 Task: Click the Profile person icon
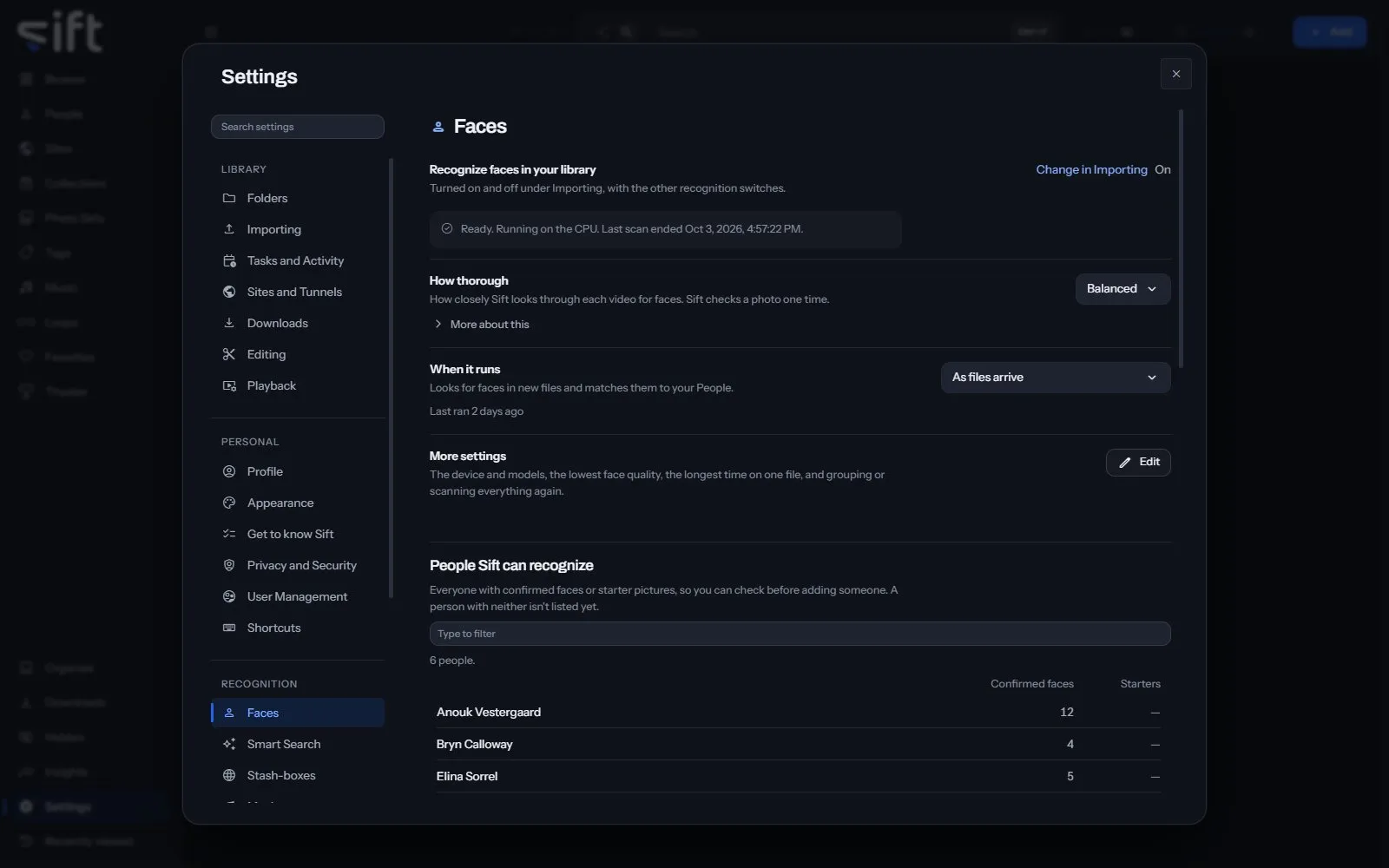click(229, 471)
